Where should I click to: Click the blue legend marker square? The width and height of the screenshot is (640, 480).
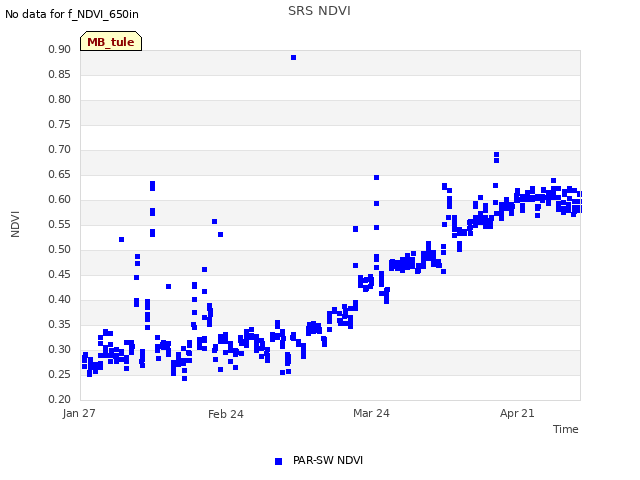(x=278, y=461)
